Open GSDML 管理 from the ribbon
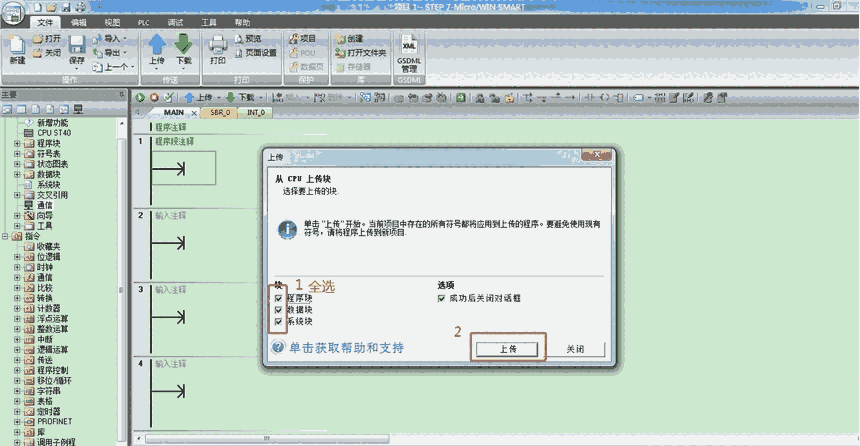This screenshot has height=446, width=860. pos(409,52)
